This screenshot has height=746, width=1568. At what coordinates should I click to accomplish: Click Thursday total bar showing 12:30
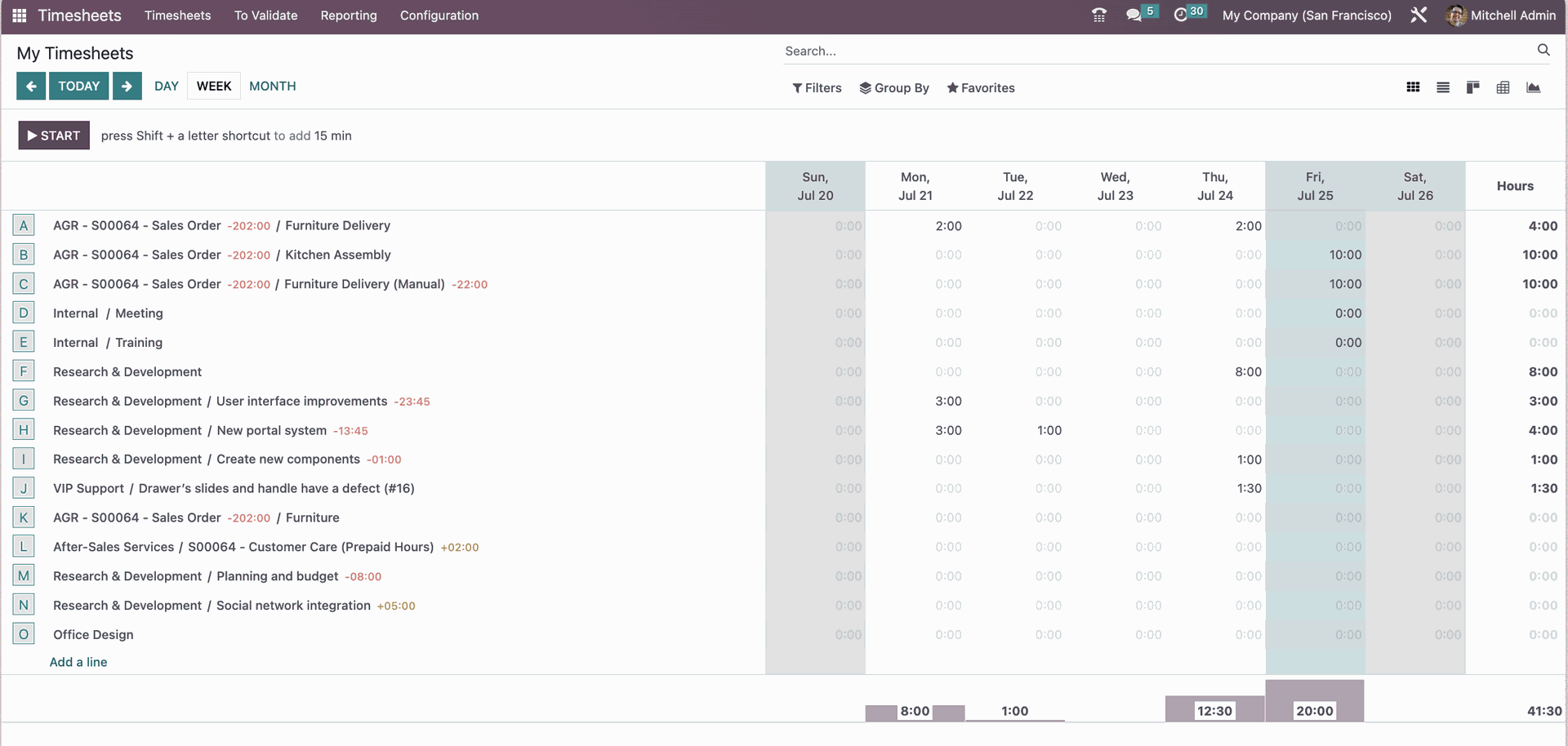pos(1215,709)
